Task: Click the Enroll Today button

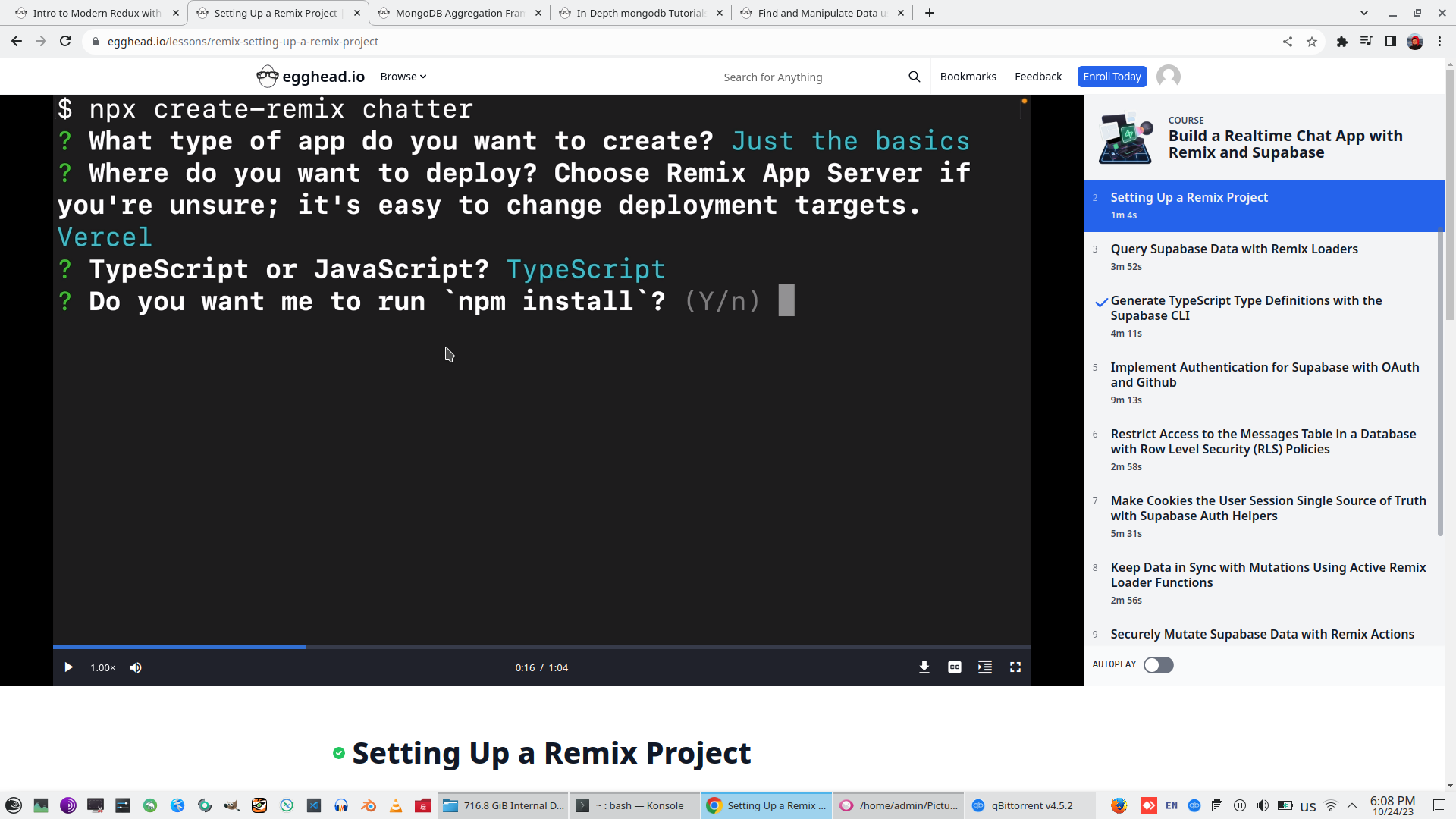Action: coord(1111,77)
